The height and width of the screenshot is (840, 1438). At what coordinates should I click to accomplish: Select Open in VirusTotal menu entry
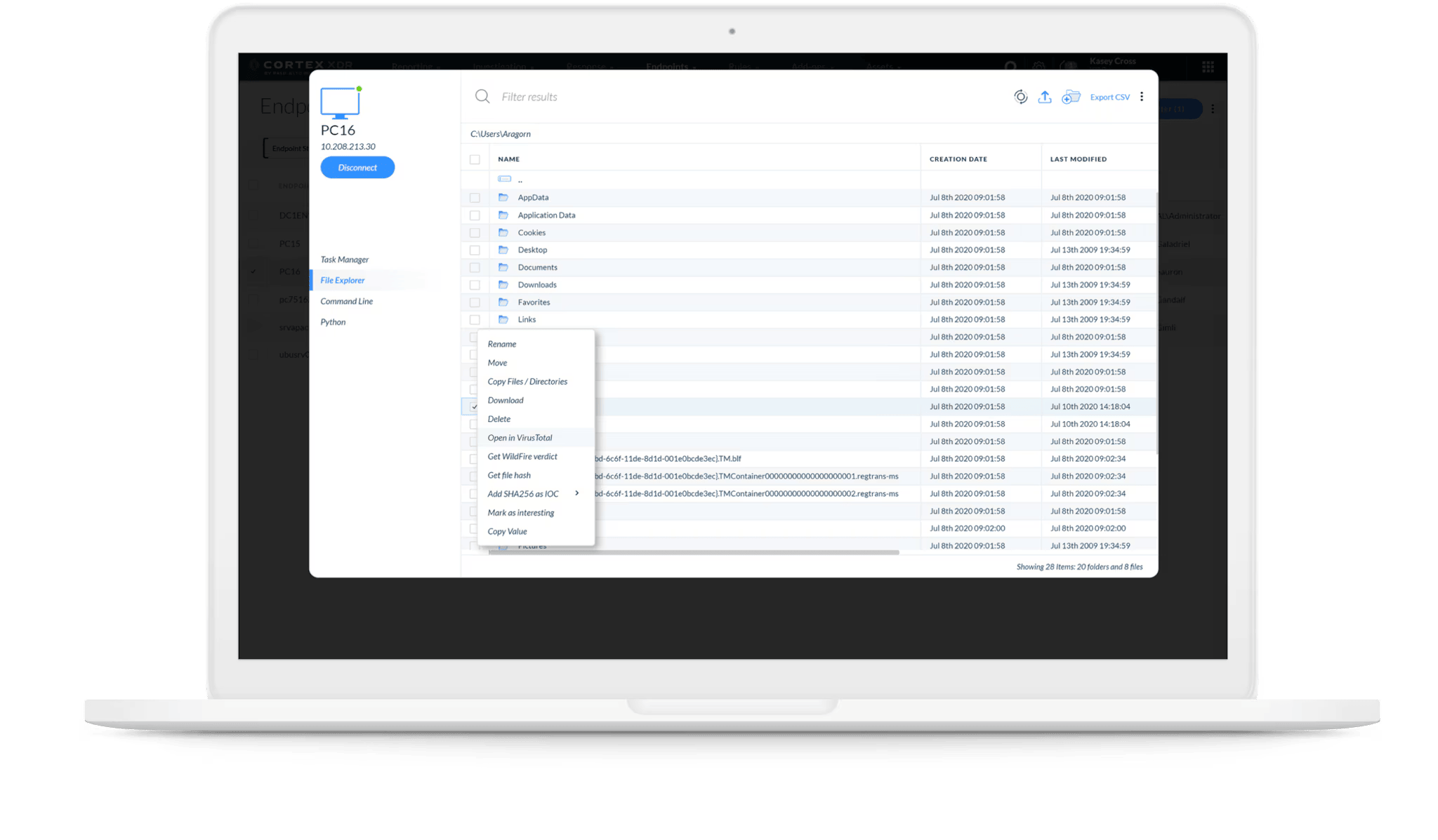520,438
